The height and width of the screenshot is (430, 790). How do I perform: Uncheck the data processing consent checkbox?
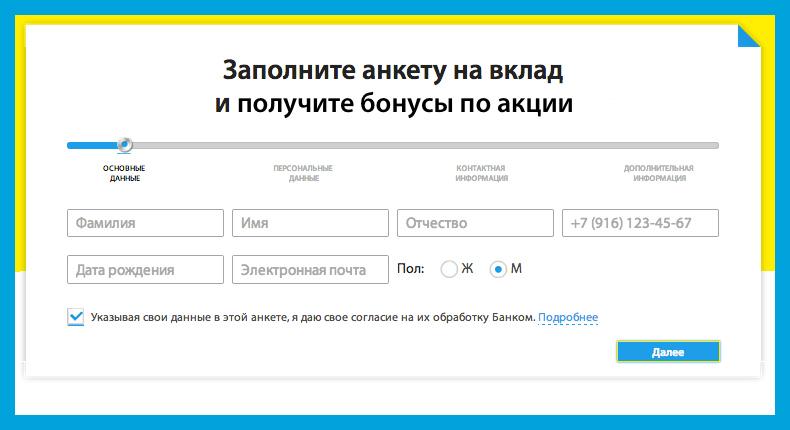pos(76,317)
